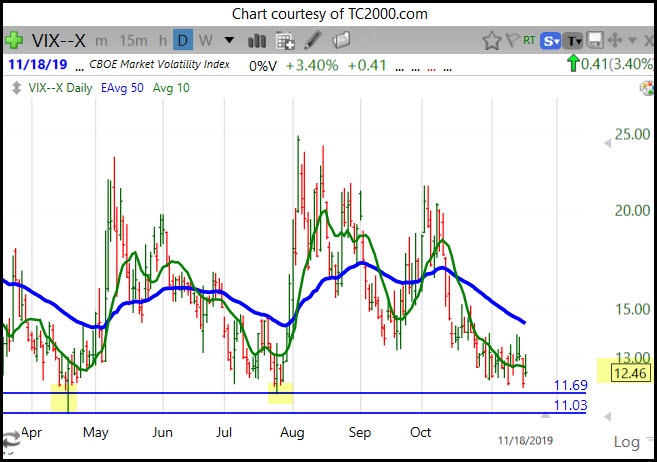Click the gray triangle marker near 25.00
This screenshot has width=657, height=462.
607,143
